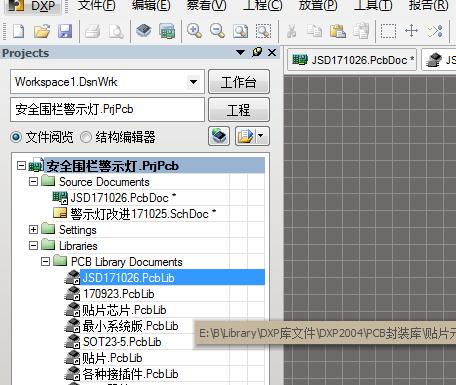Click the Fit Document zoom icon
The image size is (456, 385).
[x=240, y=31]
